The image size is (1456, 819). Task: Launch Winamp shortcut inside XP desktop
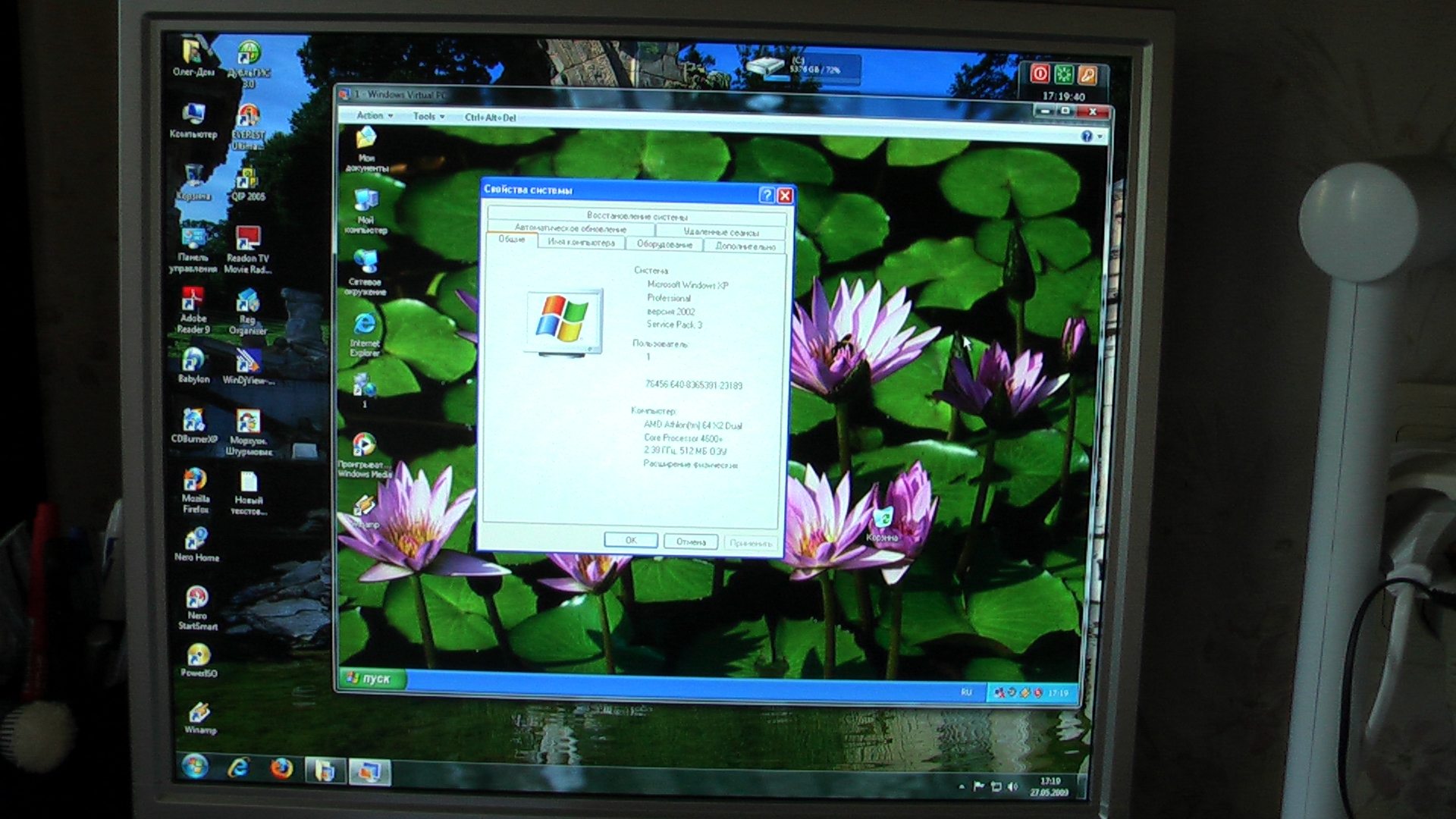point(364,512)
